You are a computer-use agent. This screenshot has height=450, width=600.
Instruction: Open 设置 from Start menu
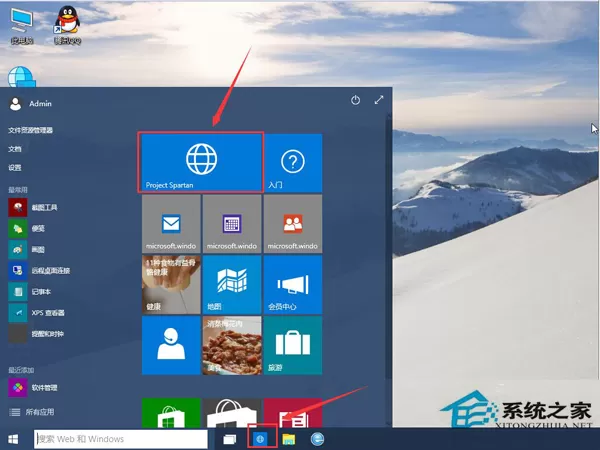(x=15, y=168)
